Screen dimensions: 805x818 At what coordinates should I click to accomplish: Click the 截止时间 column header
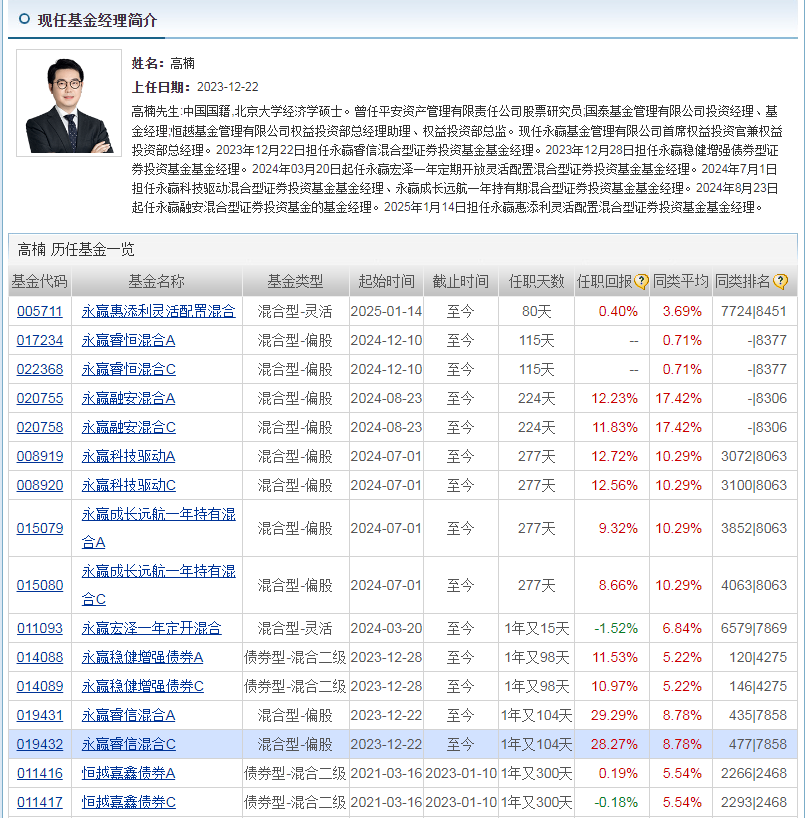(461, 282)
